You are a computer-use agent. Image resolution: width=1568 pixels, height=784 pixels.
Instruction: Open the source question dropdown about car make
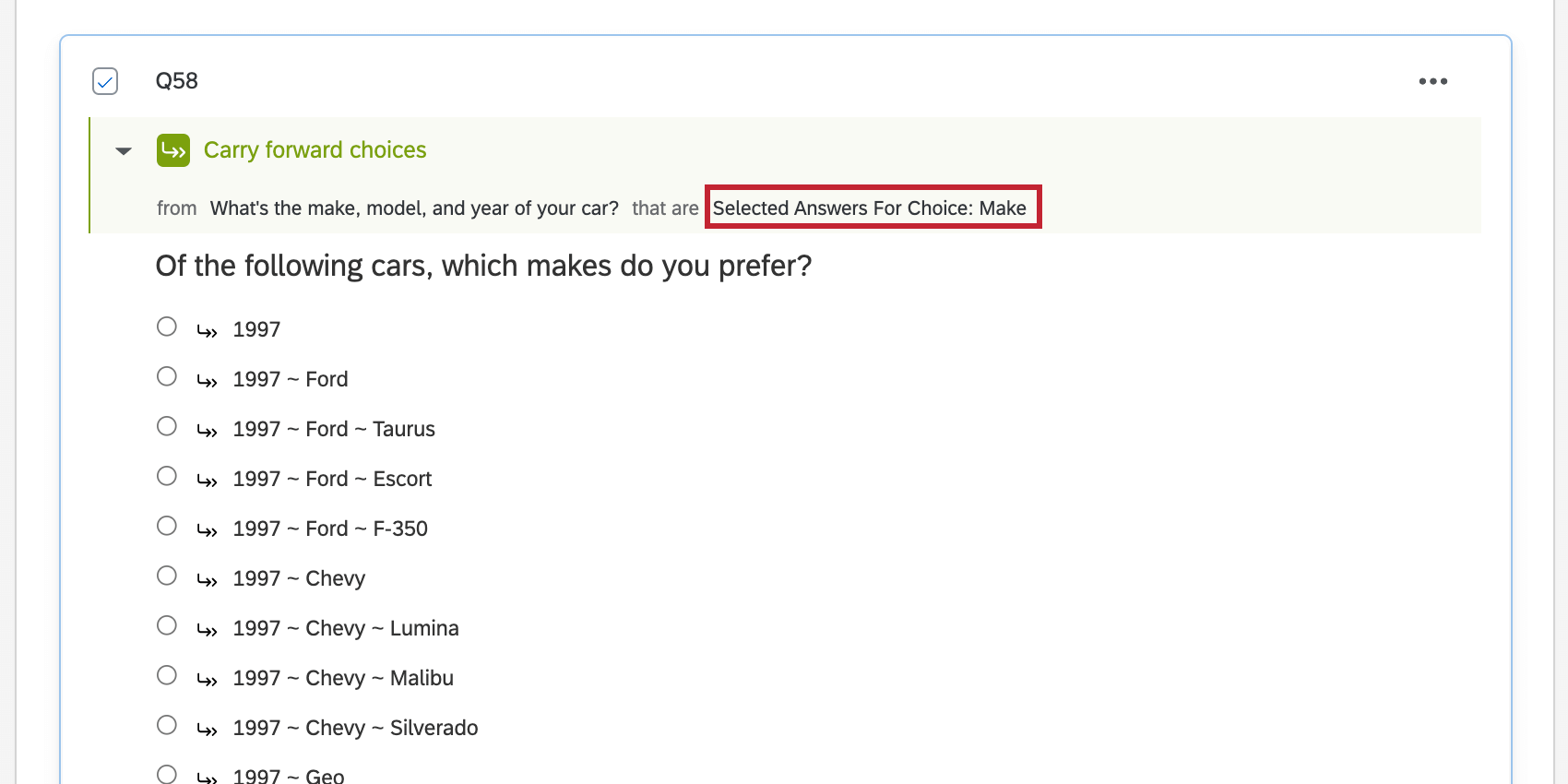click(x=414, y=208)
